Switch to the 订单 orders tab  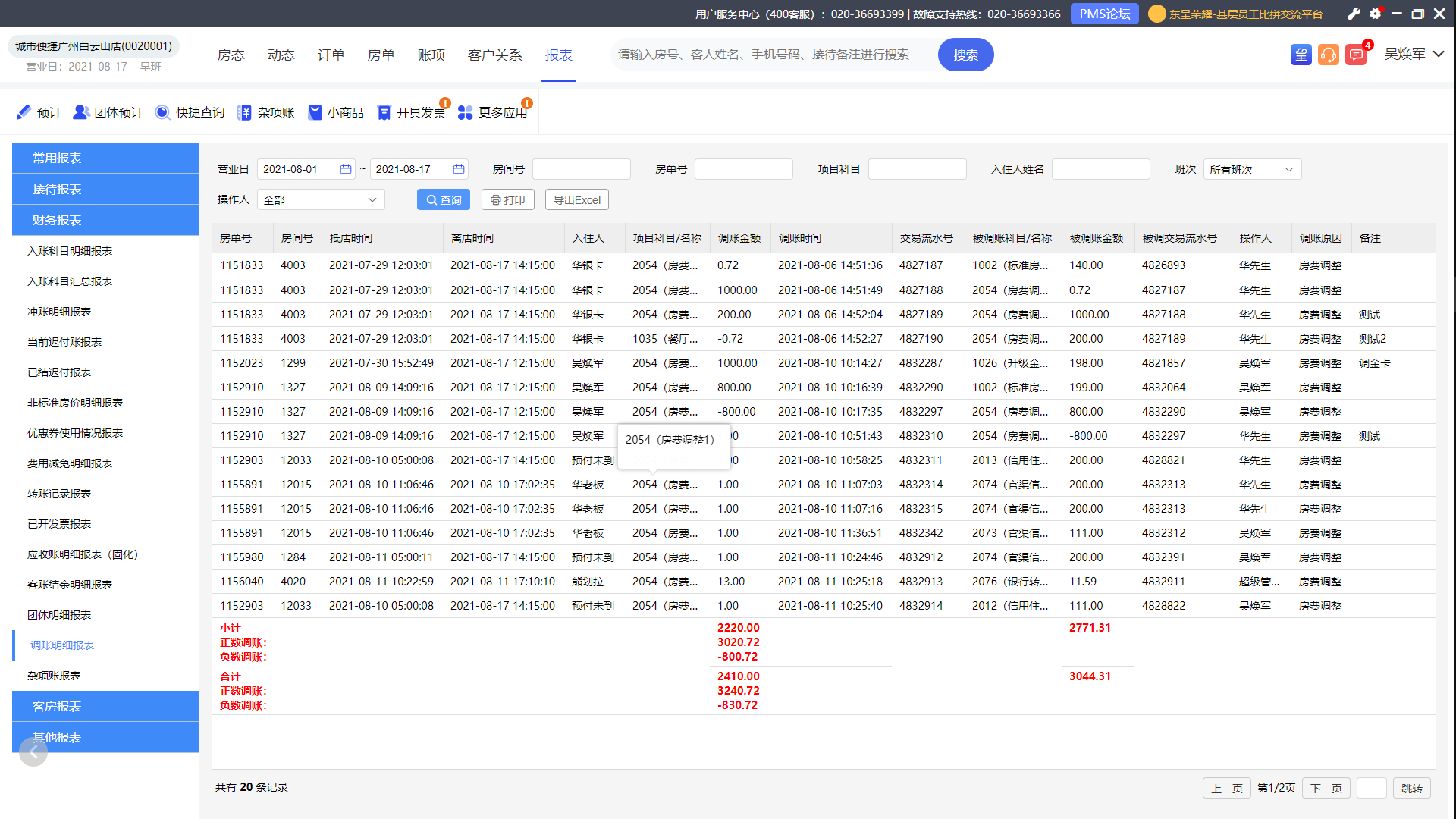tap(331, 55)
